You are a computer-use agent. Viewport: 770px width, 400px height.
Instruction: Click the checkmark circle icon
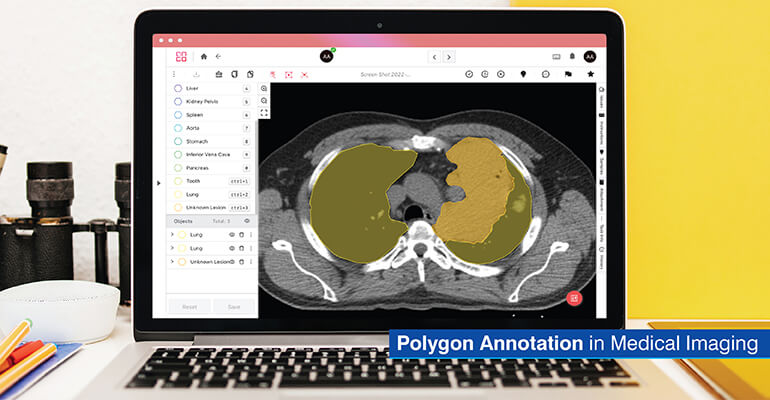pyautogui.click(x=469, y=74)
